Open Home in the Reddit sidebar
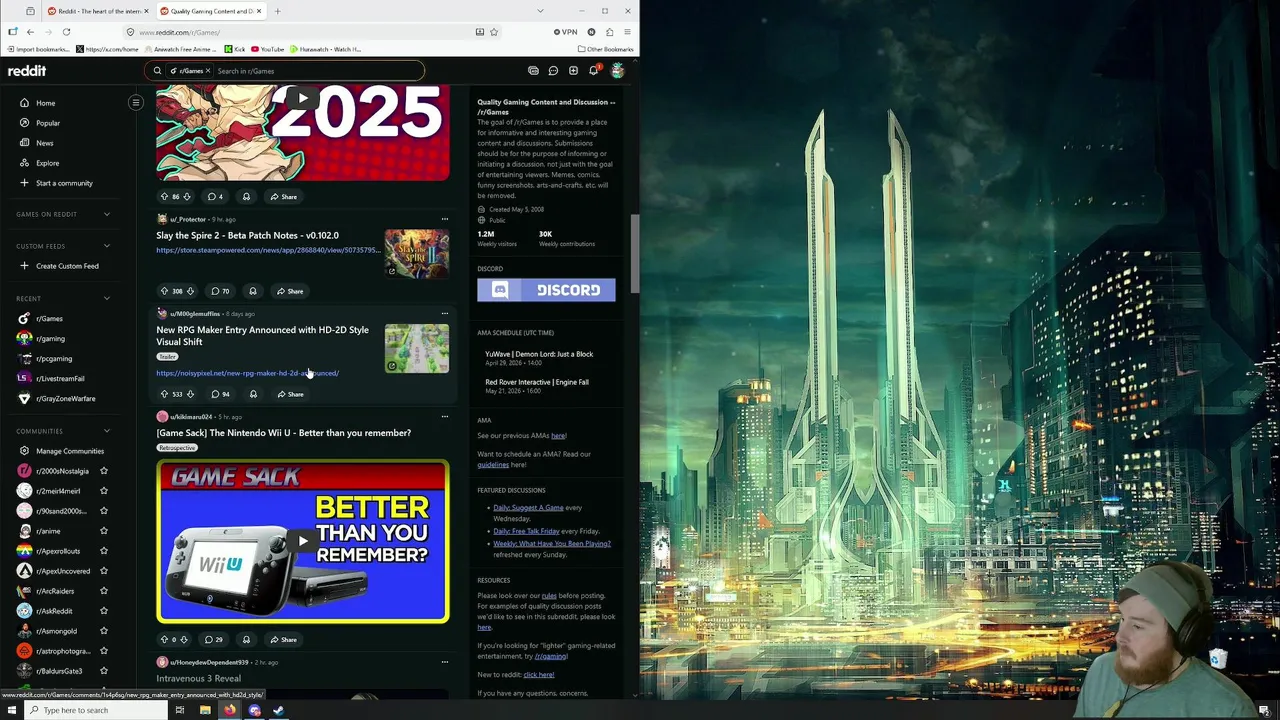The width and height of the screenshot is (1280, 720). point(45,103)
